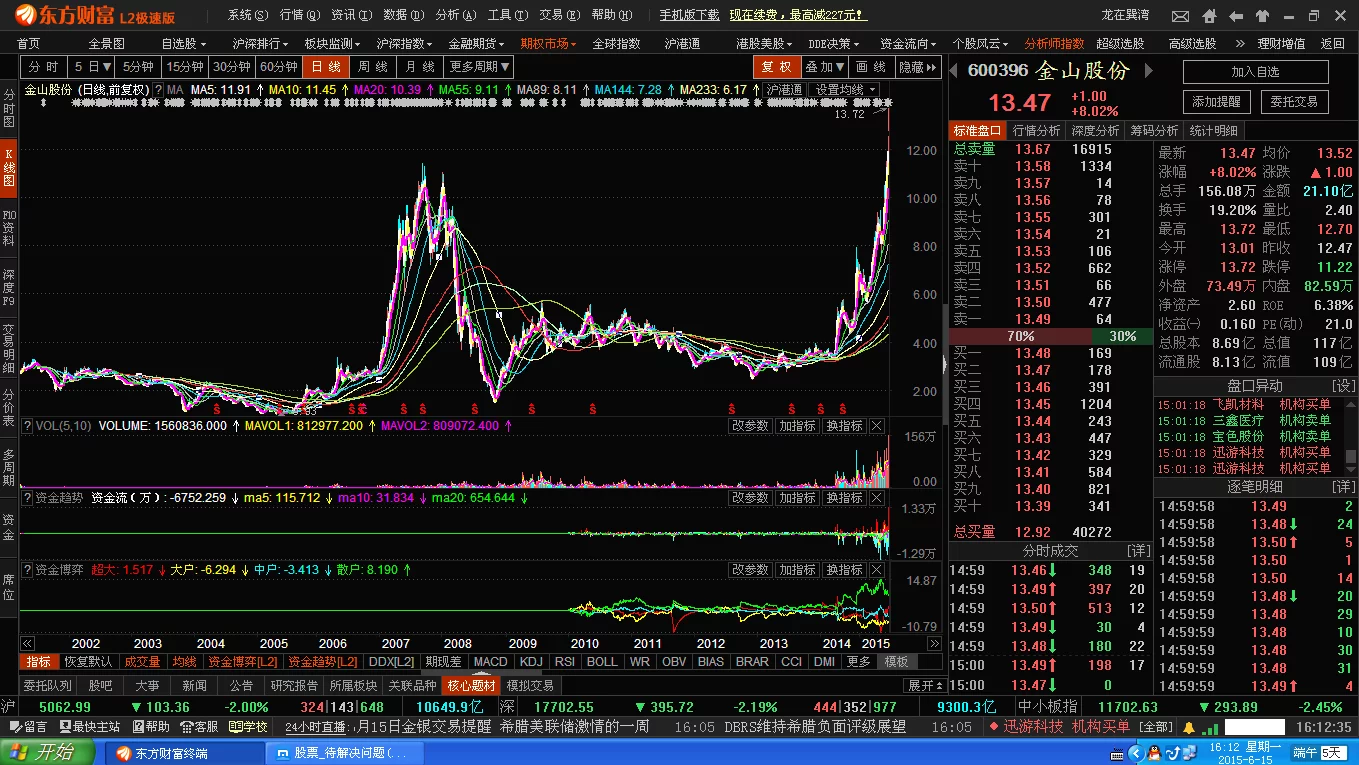Open the 分析(A) menu

point(455,15)
